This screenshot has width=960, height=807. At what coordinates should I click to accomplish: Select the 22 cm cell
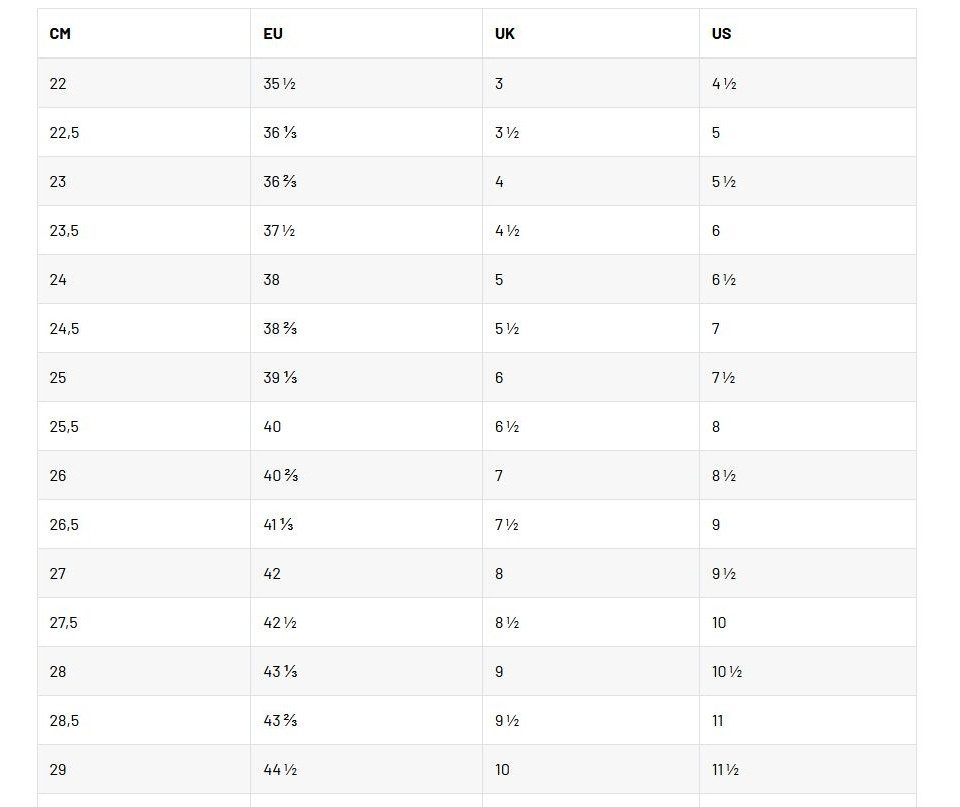click(x=58, y=83)
